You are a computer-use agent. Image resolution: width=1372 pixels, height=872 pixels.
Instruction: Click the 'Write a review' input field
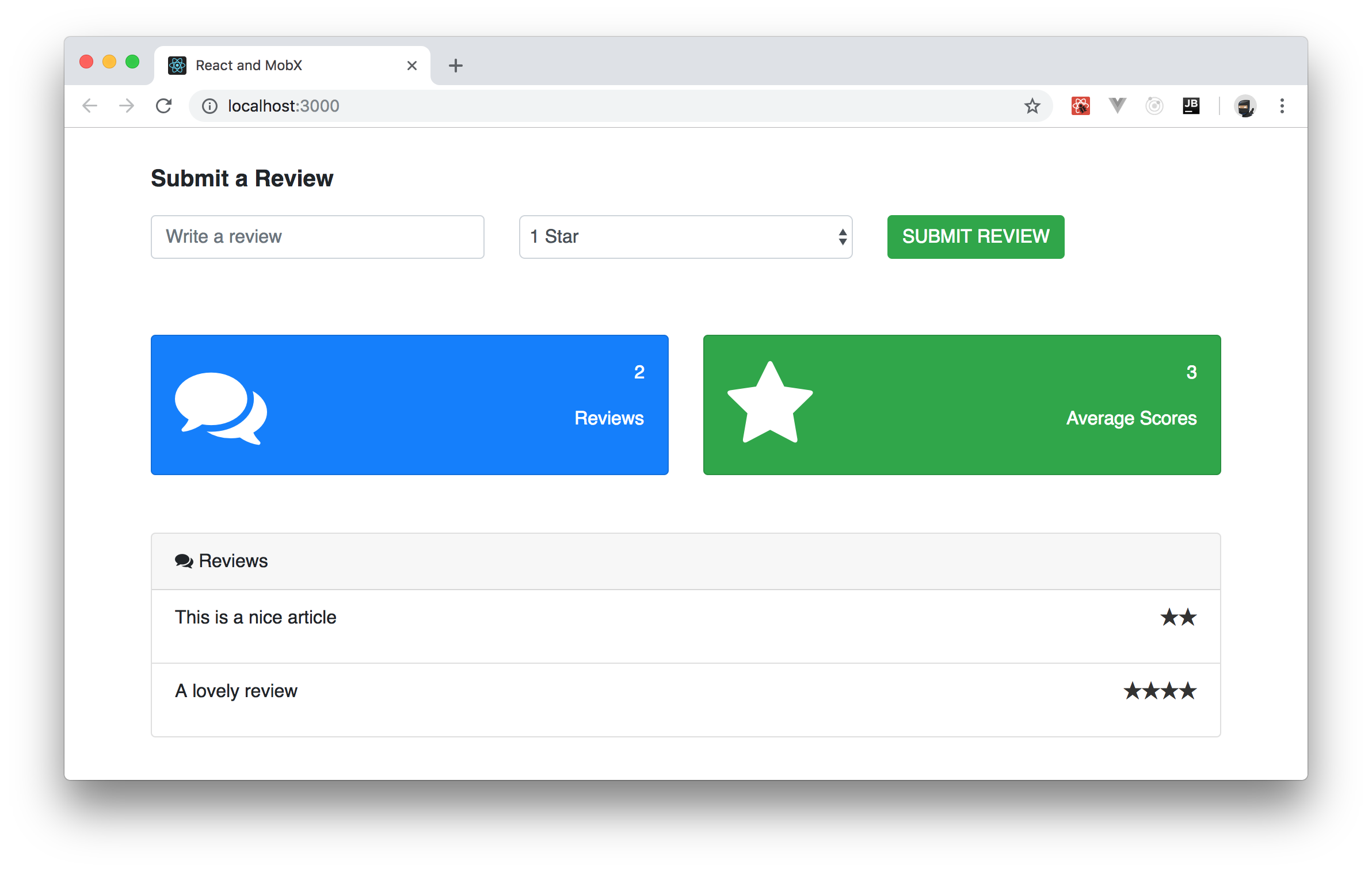[319, 237]
